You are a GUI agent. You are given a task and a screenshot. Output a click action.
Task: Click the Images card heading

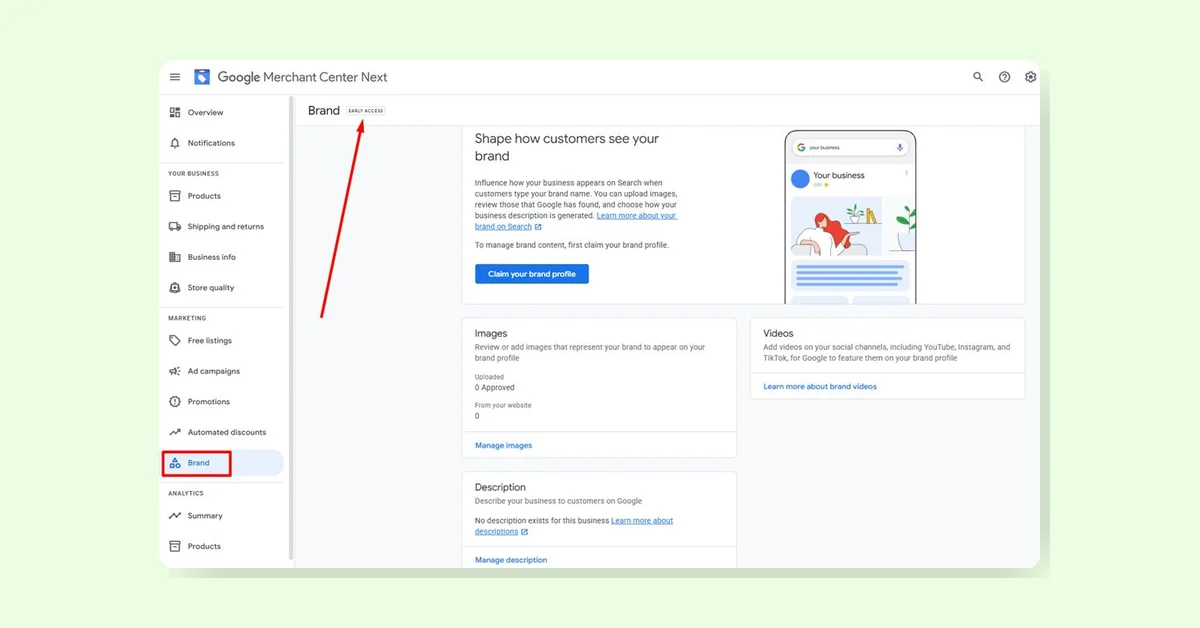[x=491, y=334]
